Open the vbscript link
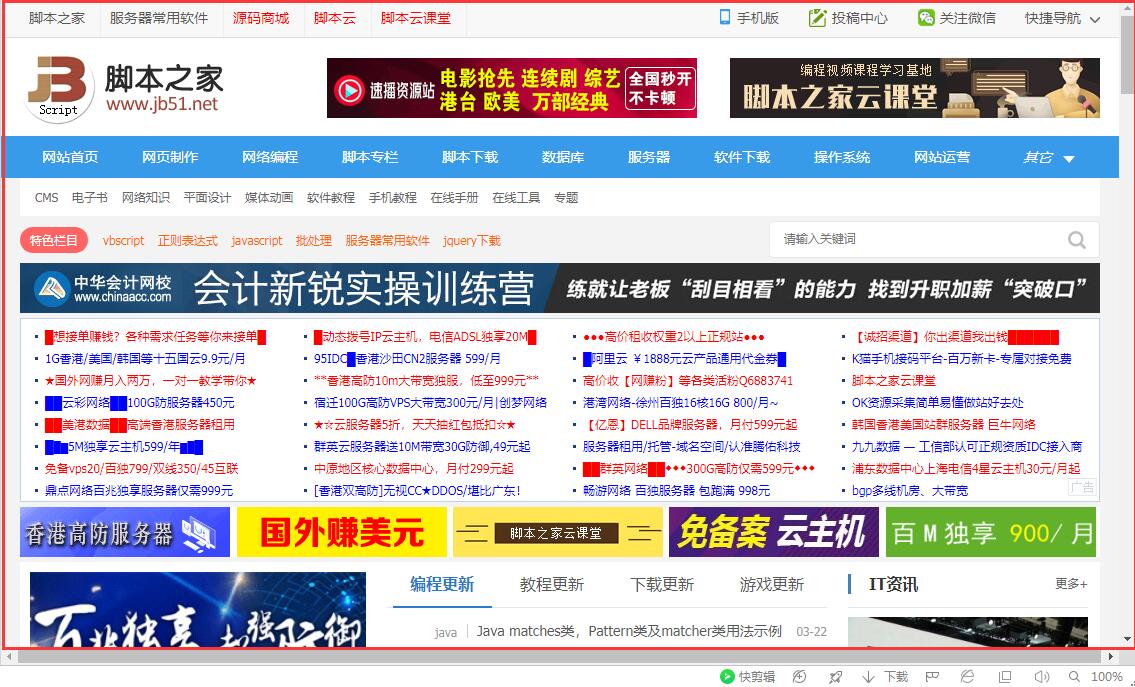The width and height of the screenshot is (1135, 687). (x=123, y=240)
